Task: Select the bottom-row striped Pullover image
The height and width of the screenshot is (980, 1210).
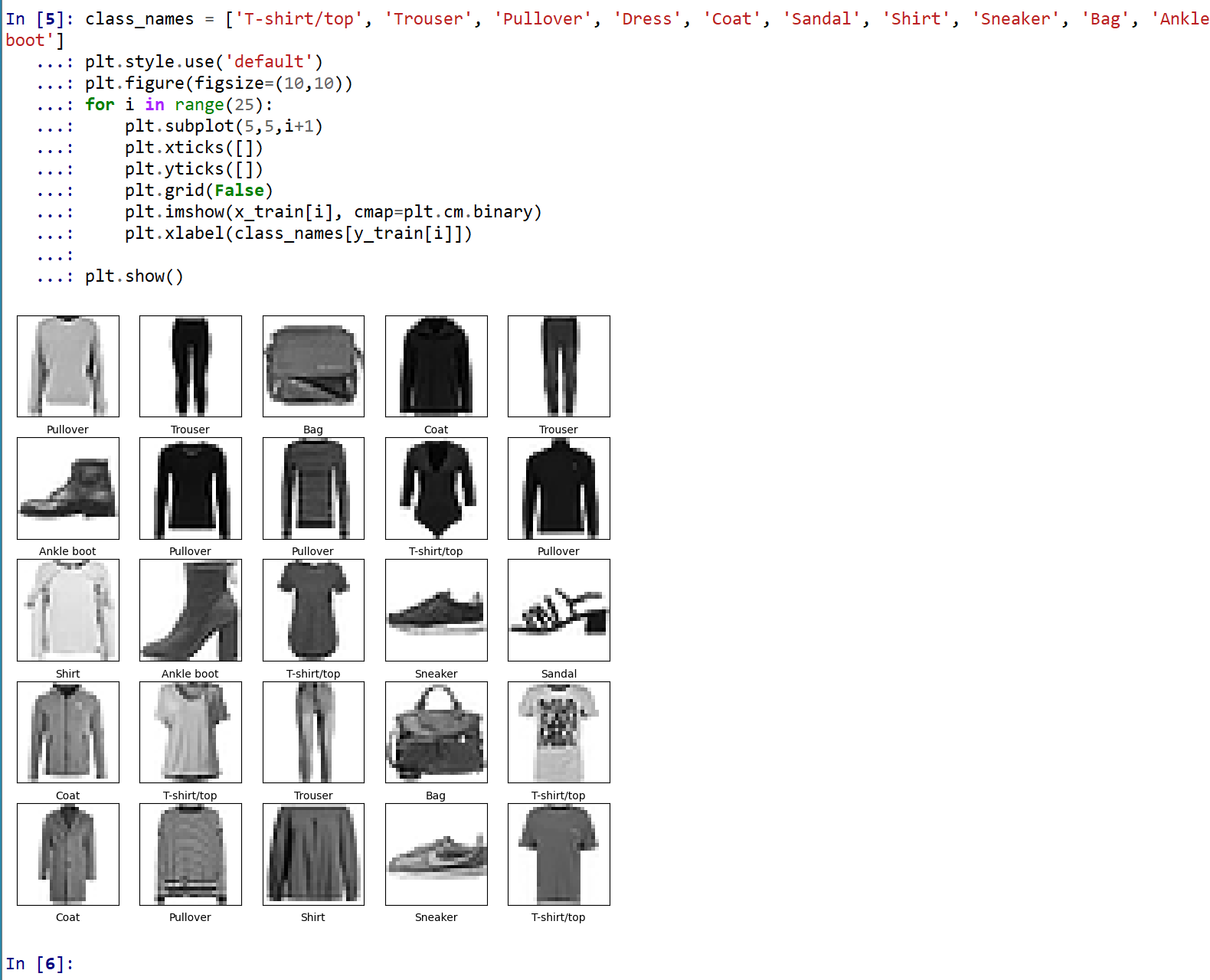Action: coord(191,854)
